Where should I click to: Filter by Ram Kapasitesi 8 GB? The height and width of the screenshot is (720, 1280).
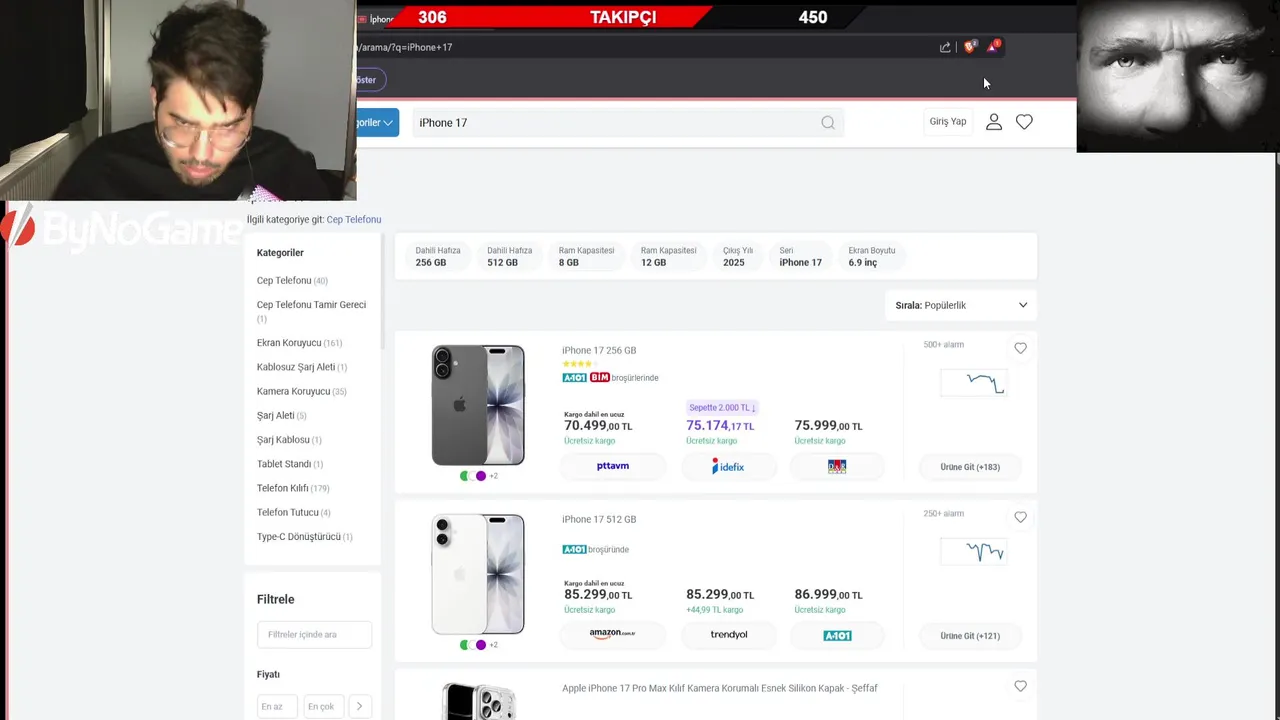(x=586, y=257)
